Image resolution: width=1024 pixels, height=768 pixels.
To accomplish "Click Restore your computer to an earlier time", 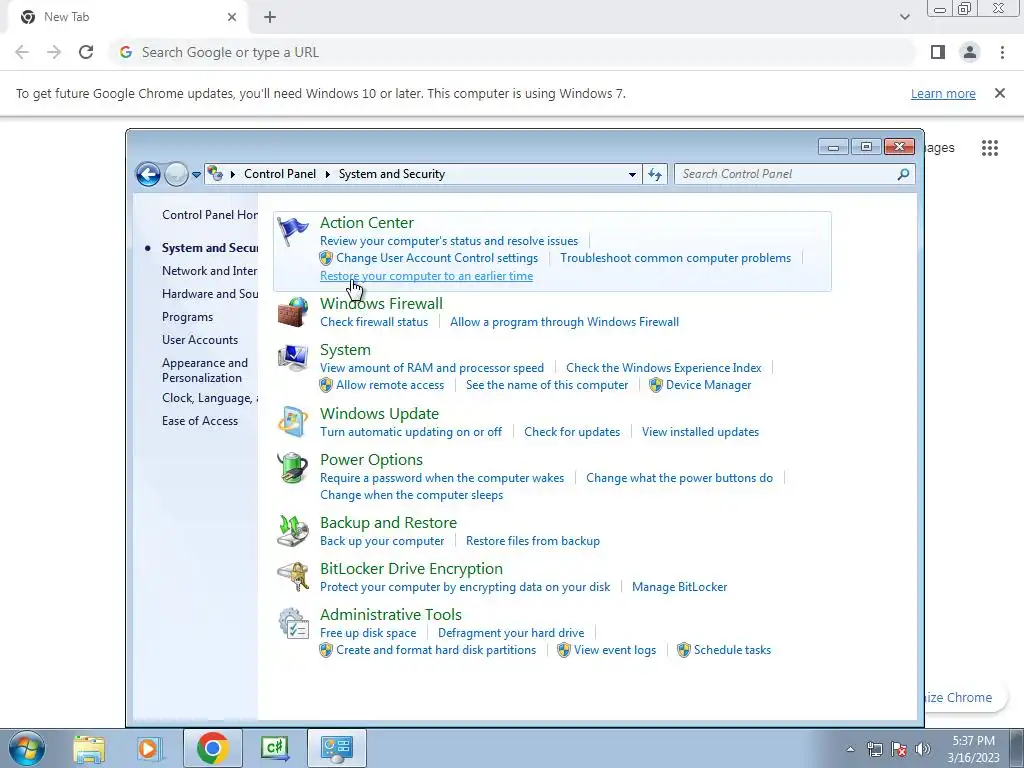I will coord(426,276).
